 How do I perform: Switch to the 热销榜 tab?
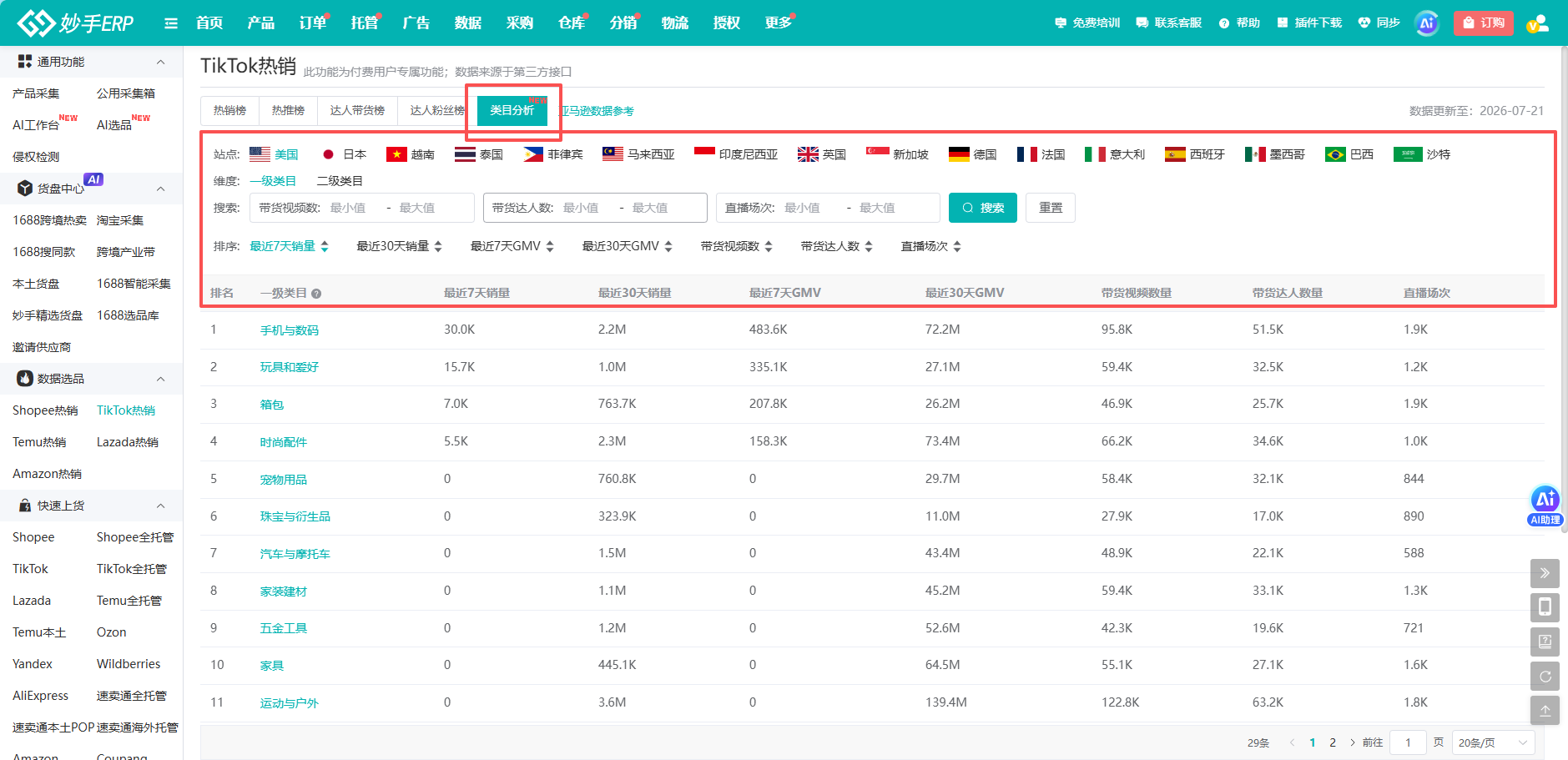click(x=229, y=111)
